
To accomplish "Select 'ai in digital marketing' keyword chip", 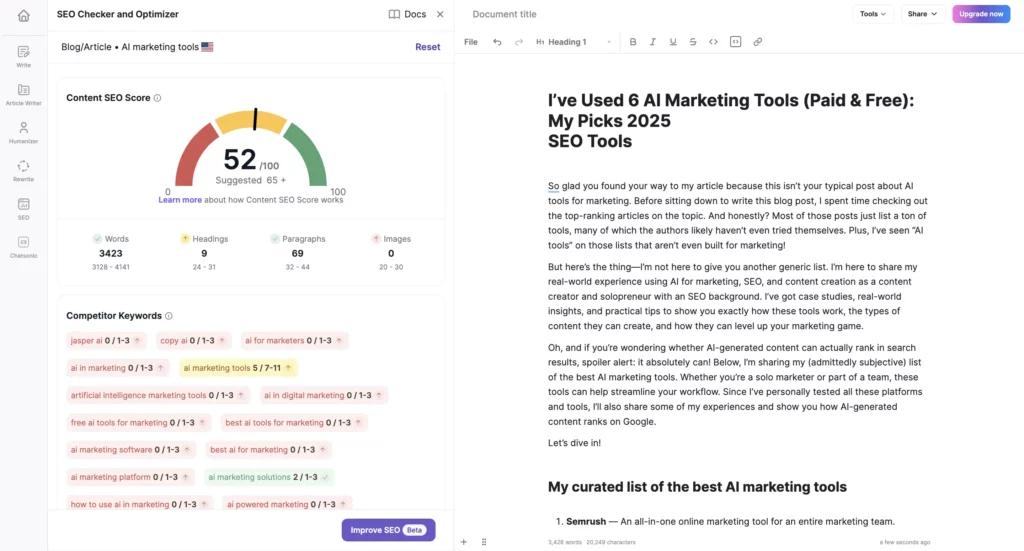I will 323,396.
